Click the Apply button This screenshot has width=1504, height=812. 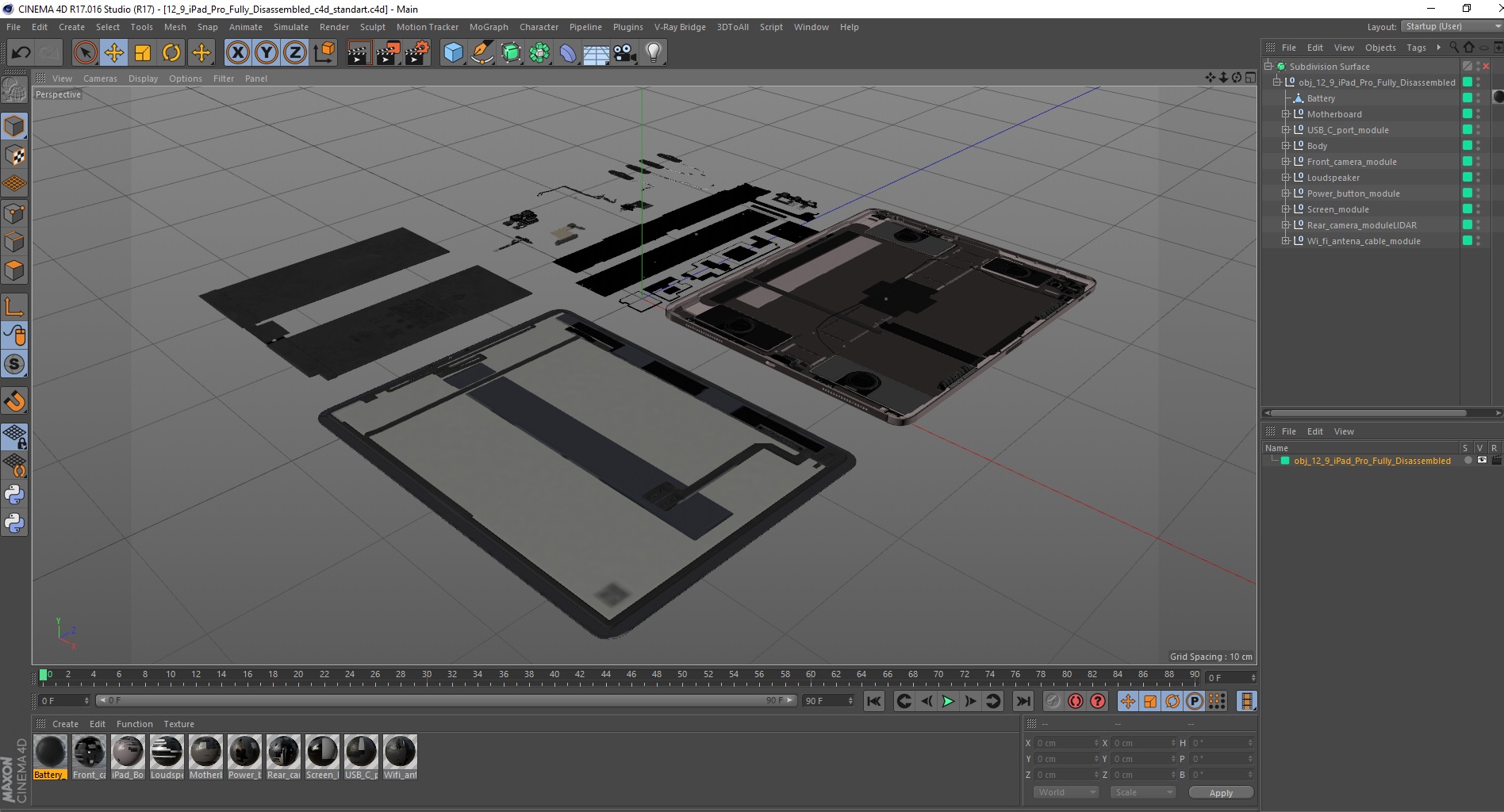coord(1221,793)
